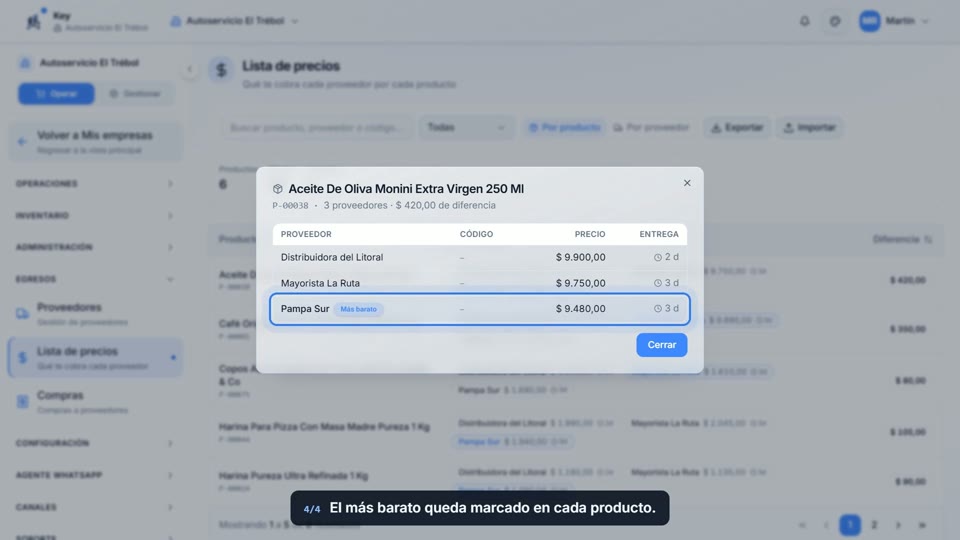This screenshot has width=960, height=540.
Task: Click the product search field
Action: click(x=317, y=127)
